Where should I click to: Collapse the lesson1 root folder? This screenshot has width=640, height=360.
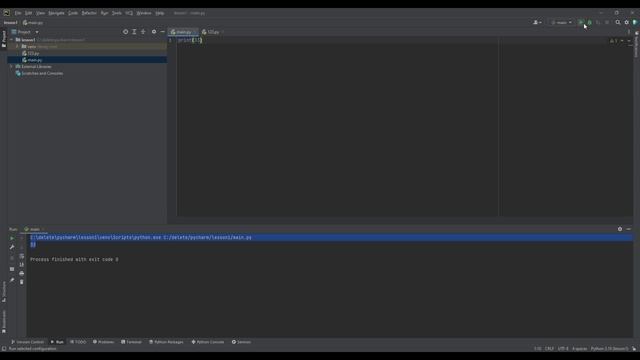pyautogui.click(x=11, y=40)
